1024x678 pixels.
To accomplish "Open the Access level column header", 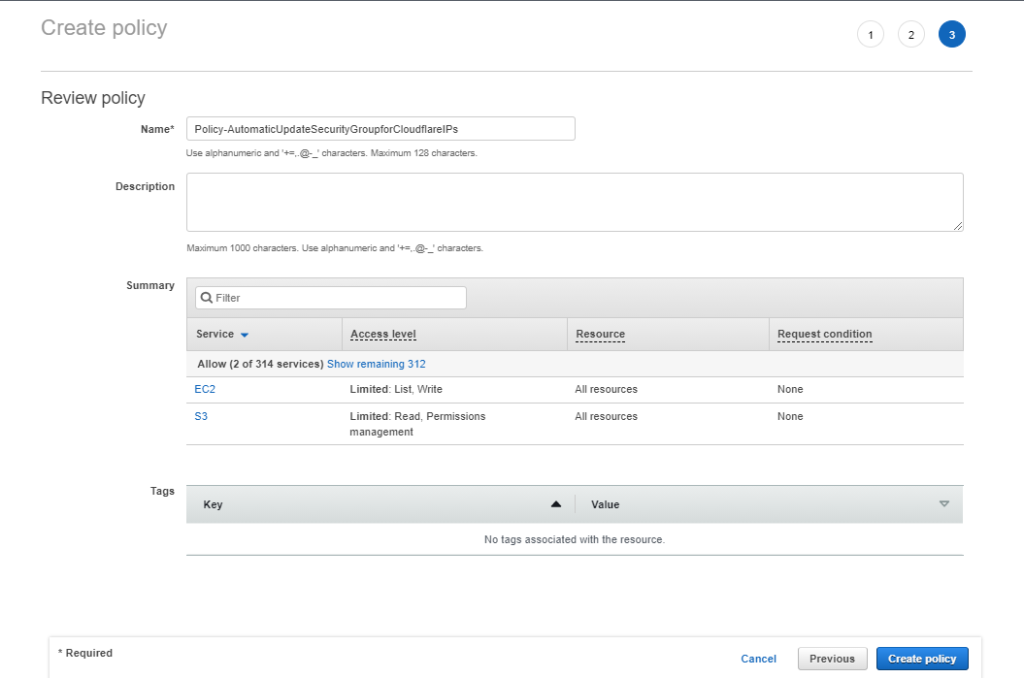I will pyautogui.click(x=383, y=334).
